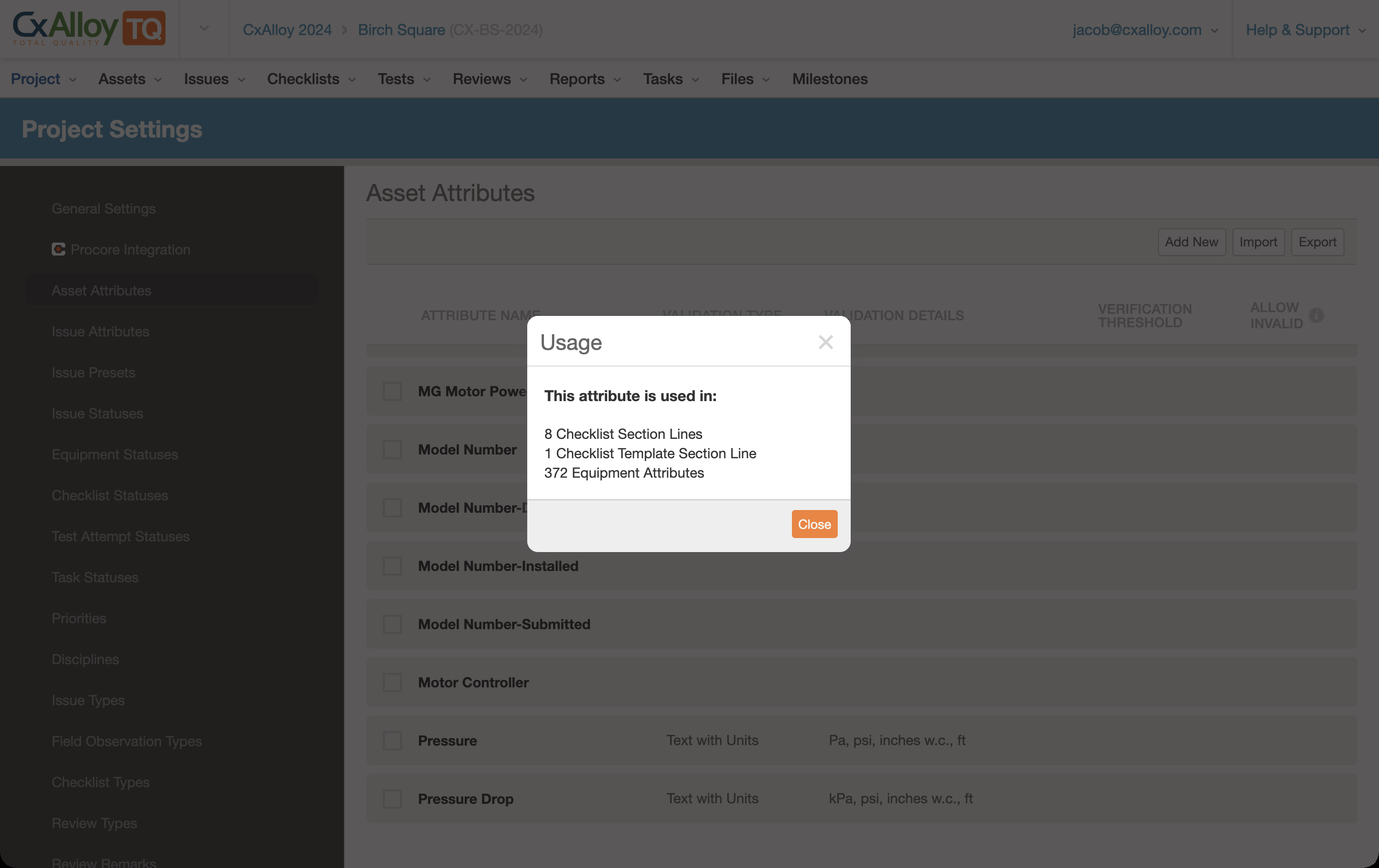The height and width of the screenshot is (868, 1379).
Task: Click the Verification Threshold column header
Action: 1144,315
